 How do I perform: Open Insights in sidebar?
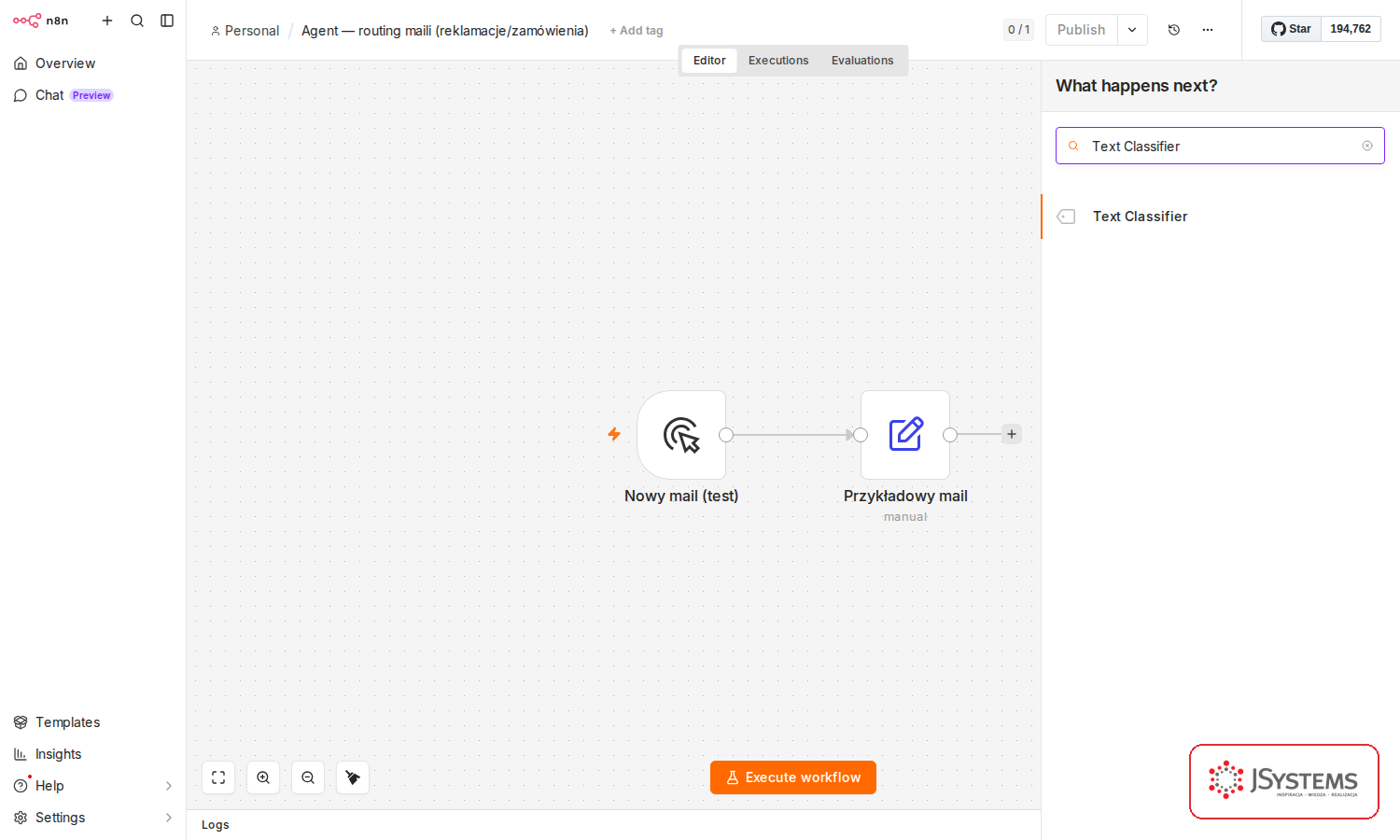92,754
